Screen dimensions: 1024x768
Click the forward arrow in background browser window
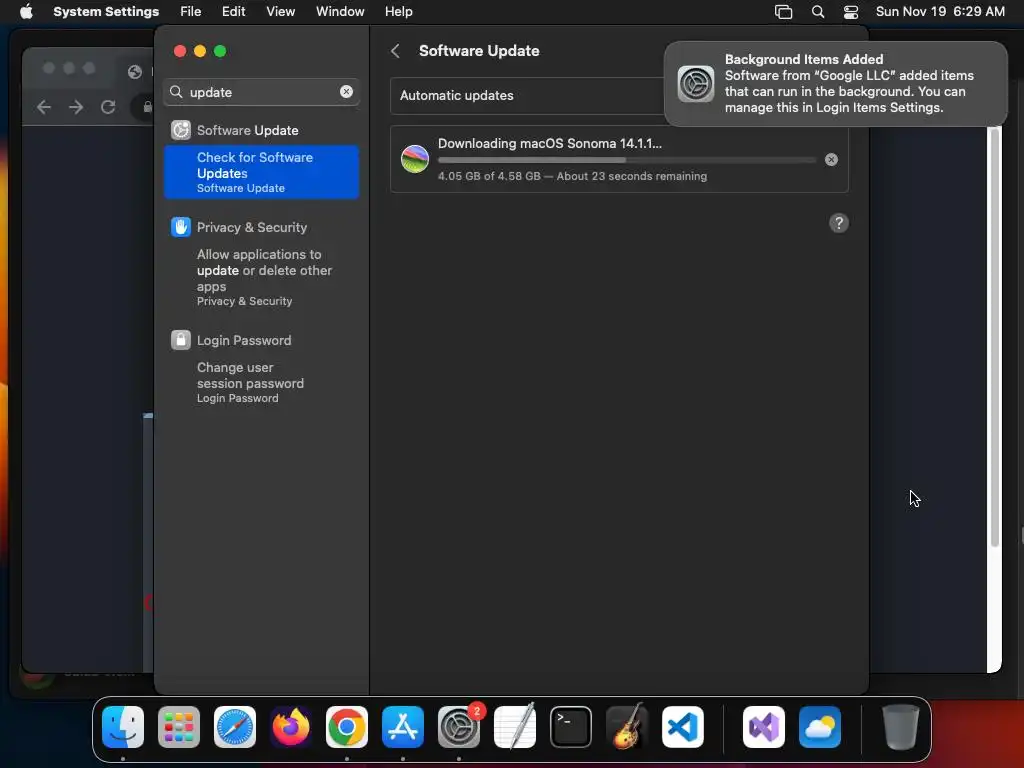click(x=76, y=107)
